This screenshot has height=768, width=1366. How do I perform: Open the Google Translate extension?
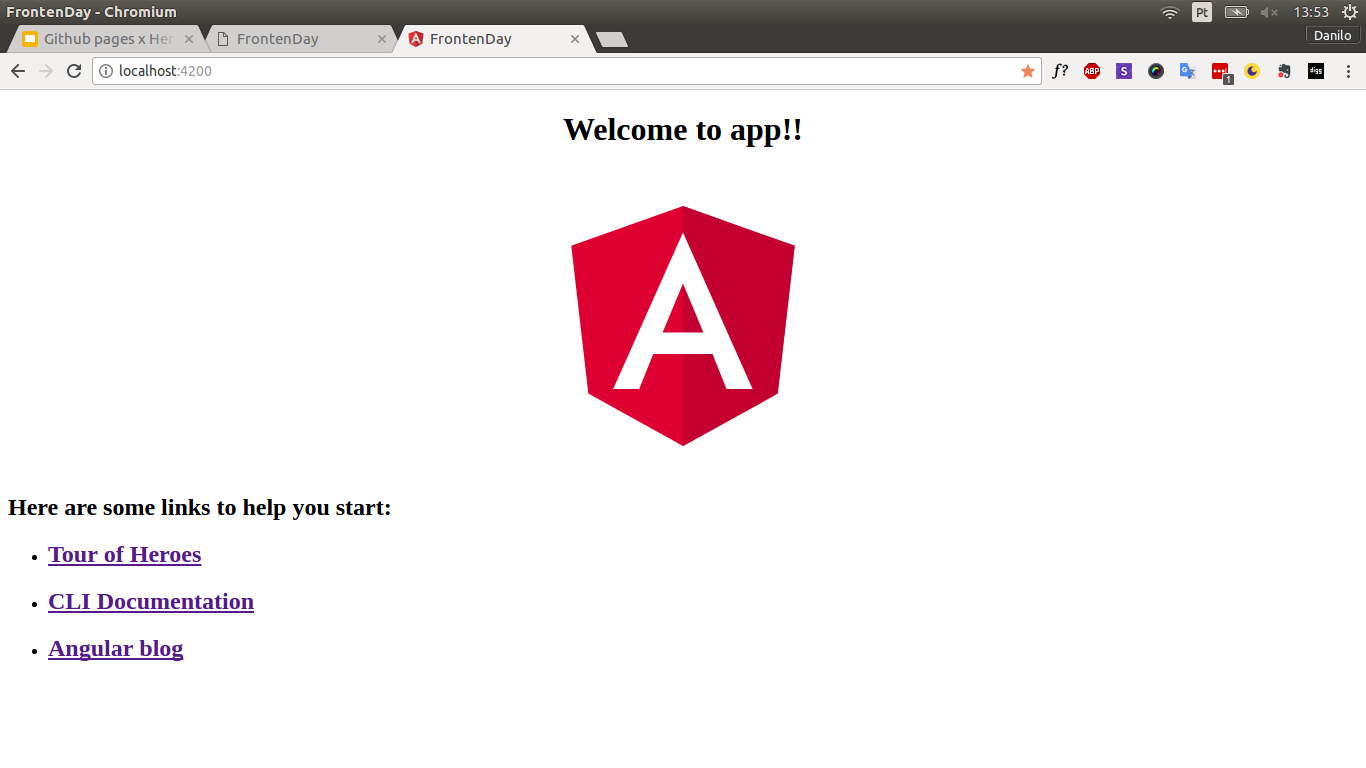[x=1188, y=71]
